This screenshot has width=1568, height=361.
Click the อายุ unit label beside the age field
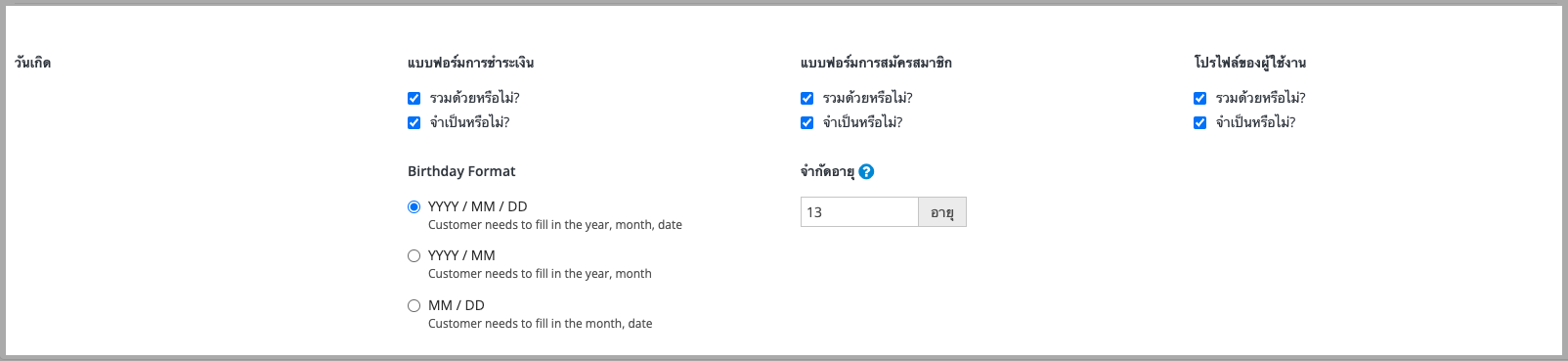[x=942, y=212]
